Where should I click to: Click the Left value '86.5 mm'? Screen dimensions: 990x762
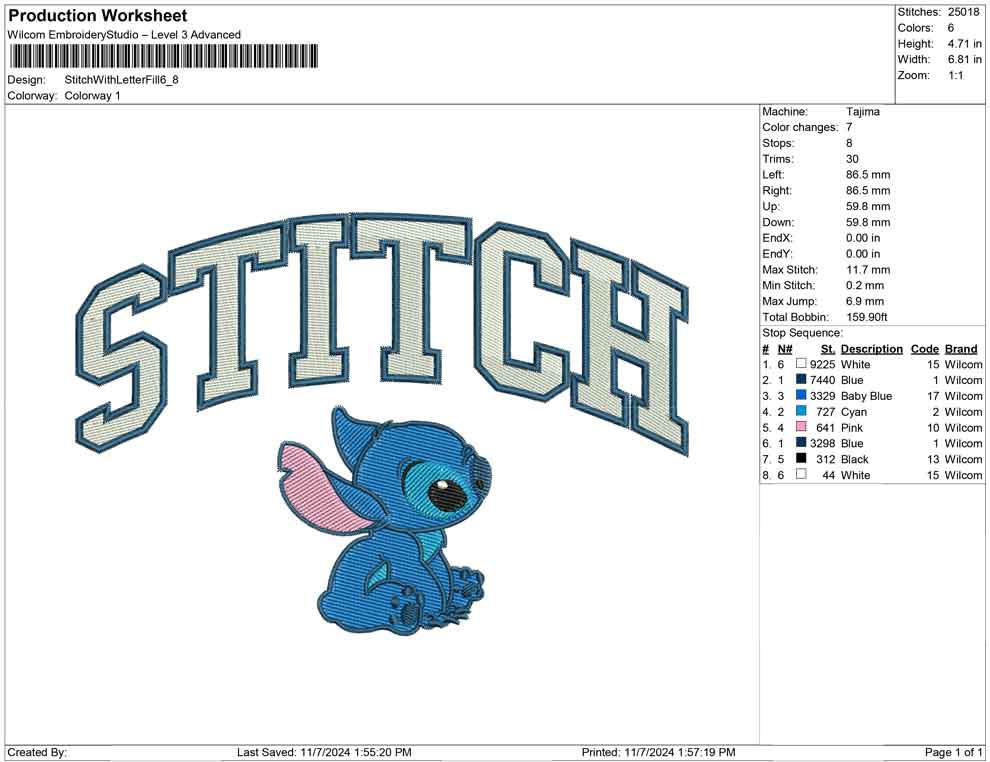(868, 175)
